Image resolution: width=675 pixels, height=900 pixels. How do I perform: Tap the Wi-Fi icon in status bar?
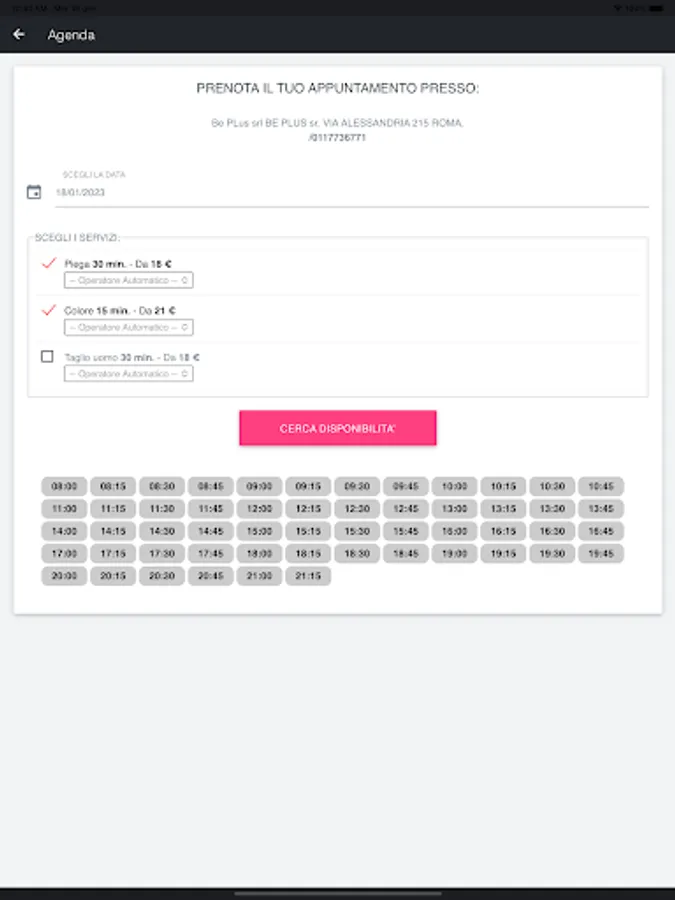pos(618,8)
